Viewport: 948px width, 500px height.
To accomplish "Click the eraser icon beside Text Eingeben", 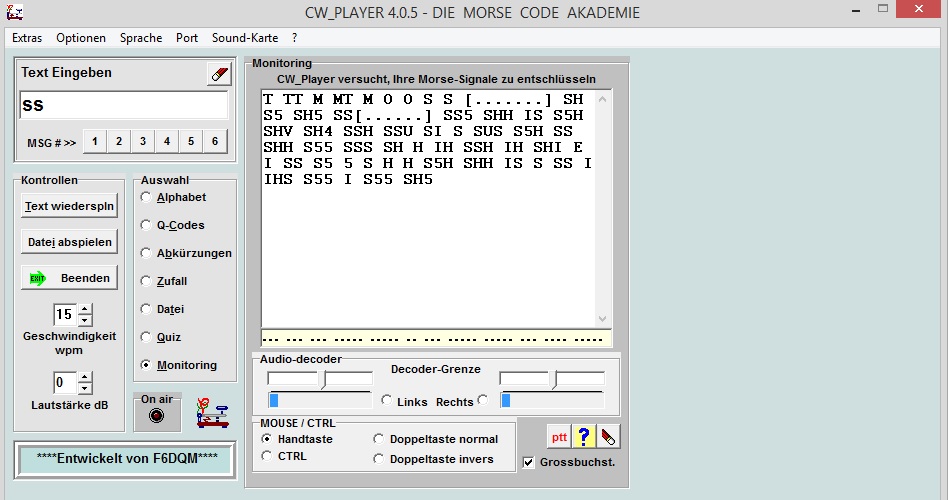I will 218,74.
